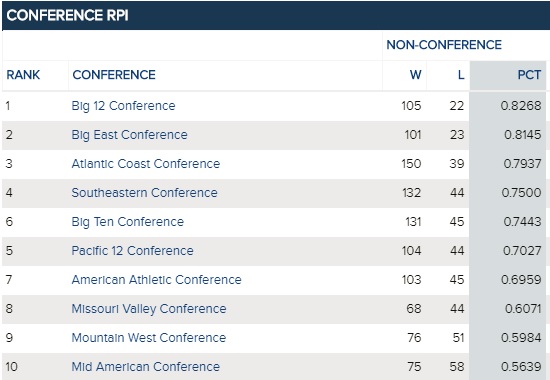Click the CONFERENCE RPI title bar
The height and width of the screenshot is (380, 550).
tap(276, 15)
